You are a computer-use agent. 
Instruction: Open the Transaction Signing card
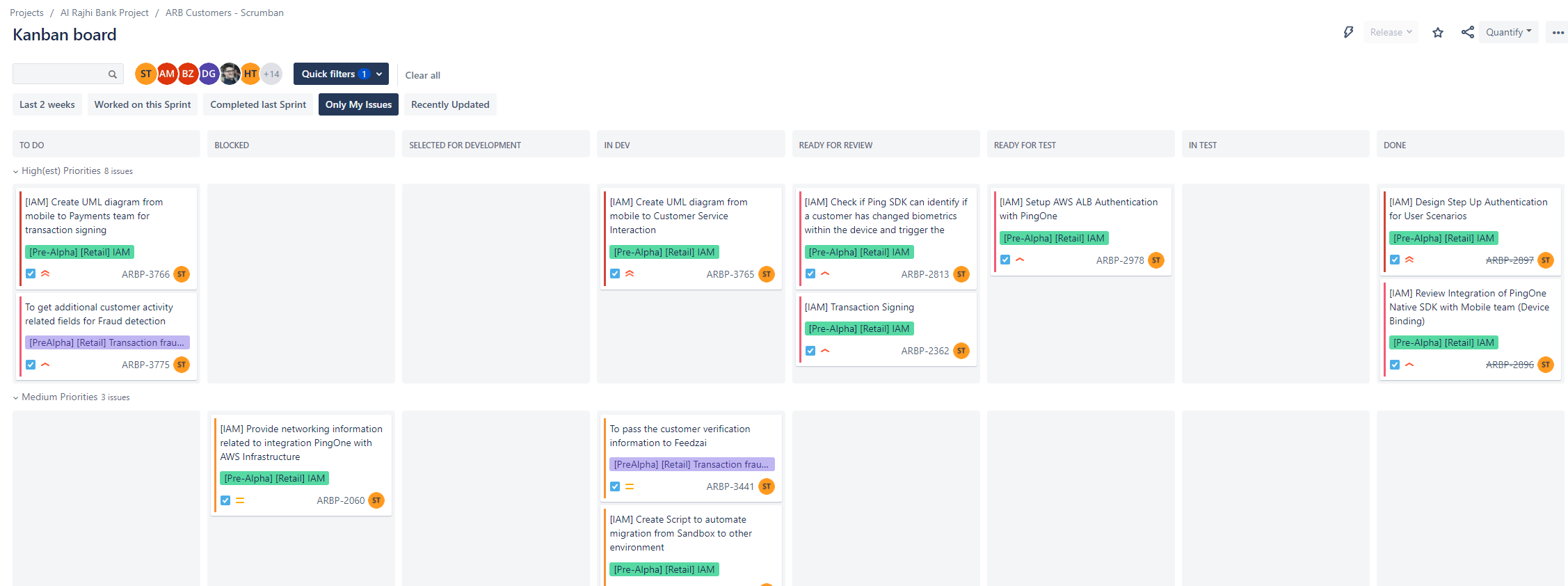coord(886,329)
